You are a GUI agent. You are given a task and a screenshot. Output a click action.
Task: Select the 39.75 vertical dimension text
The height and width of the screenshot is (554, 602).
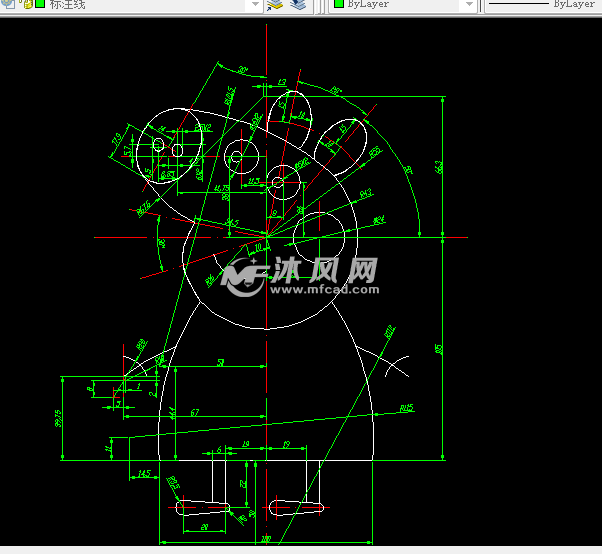pos(58,418)
